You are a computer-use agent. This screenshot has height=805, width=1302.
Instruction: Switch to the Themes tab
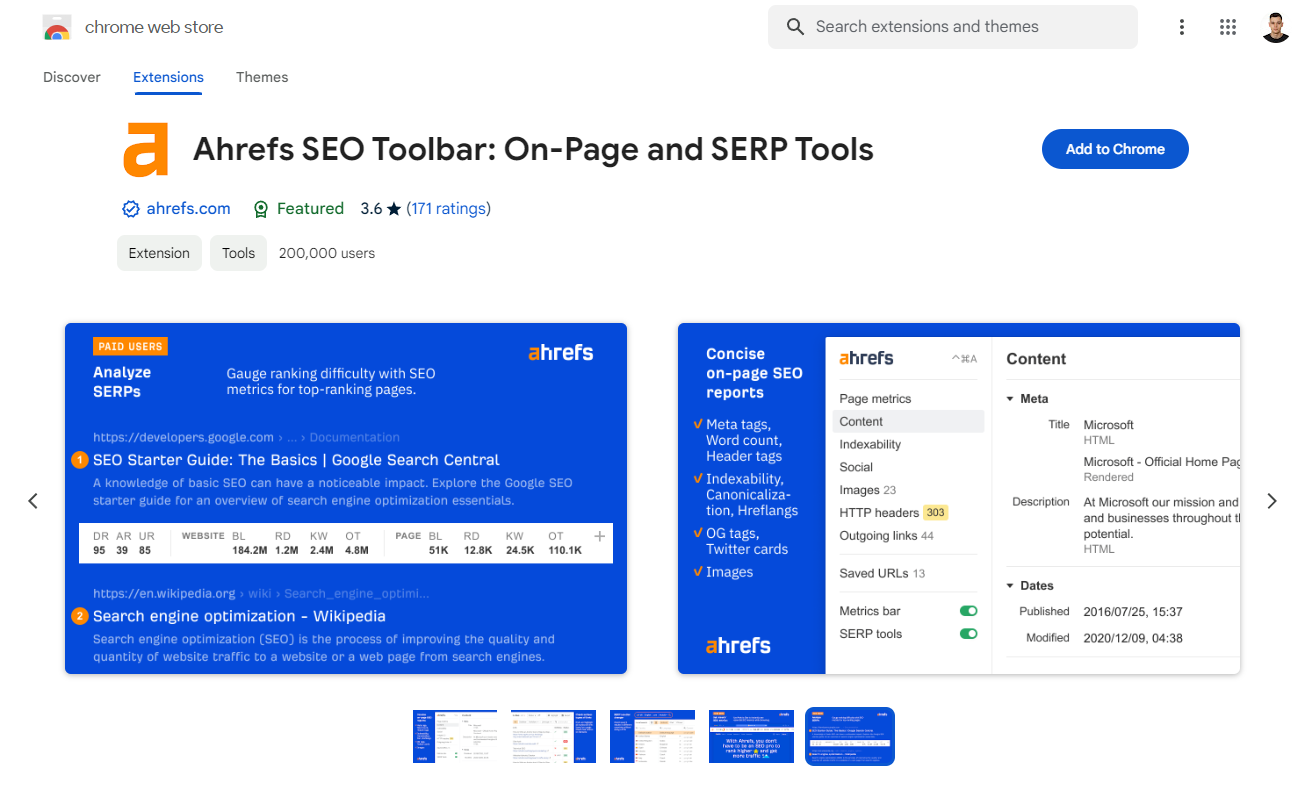(x=262, y=77)
